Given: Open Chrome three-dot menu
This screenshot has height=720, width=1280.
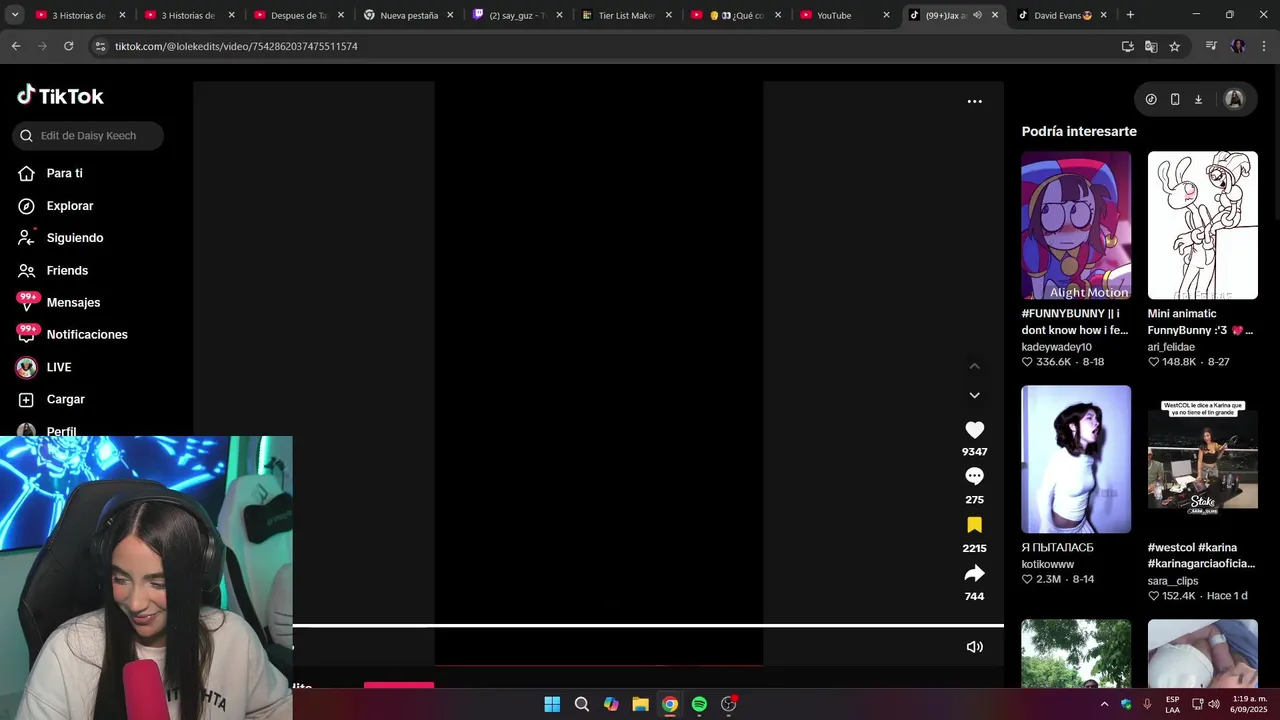Looking at the screenshot, I should click(x=1264, y=46).
